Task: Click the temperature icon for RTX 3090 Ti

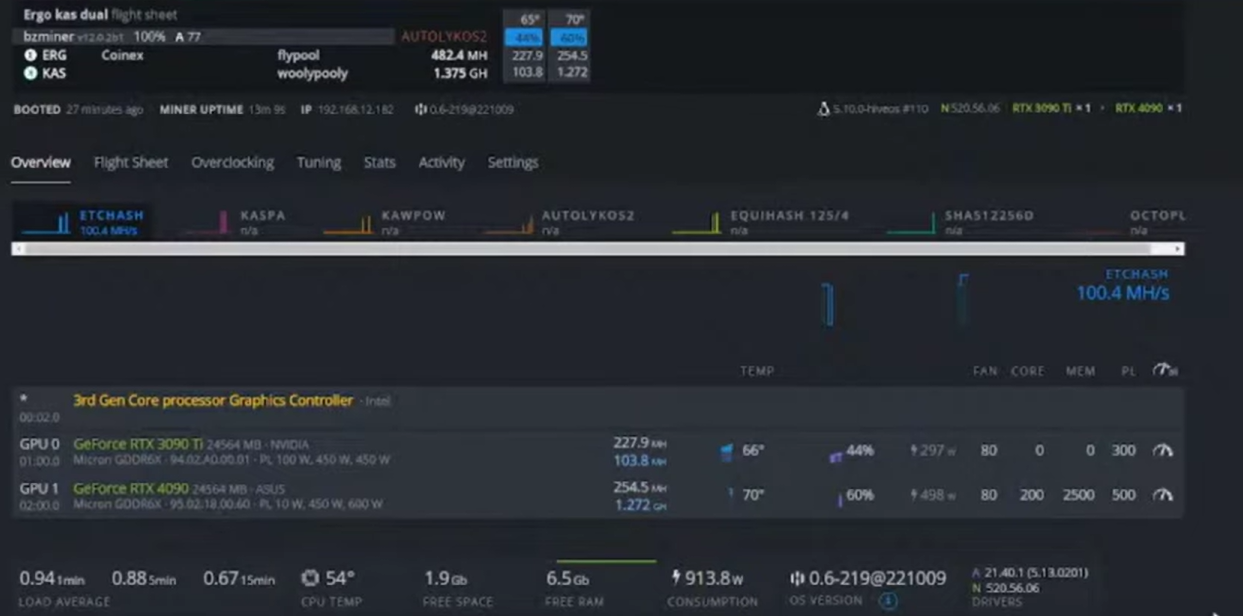Action: point(727,452)
